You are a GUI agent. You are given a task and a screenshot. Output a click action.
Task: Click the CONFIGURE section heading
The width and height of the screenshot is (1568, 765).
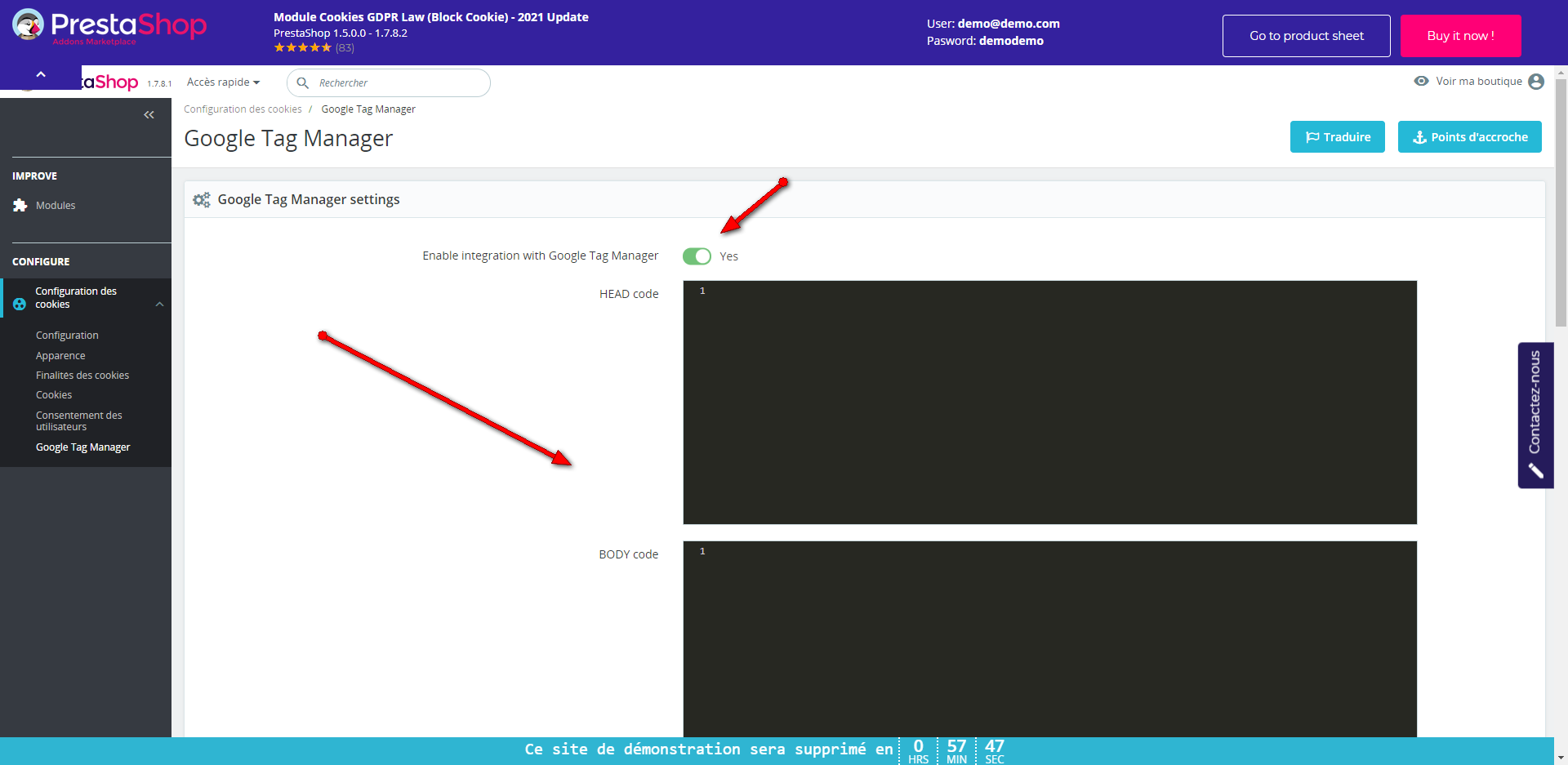(x=41, y=262)
